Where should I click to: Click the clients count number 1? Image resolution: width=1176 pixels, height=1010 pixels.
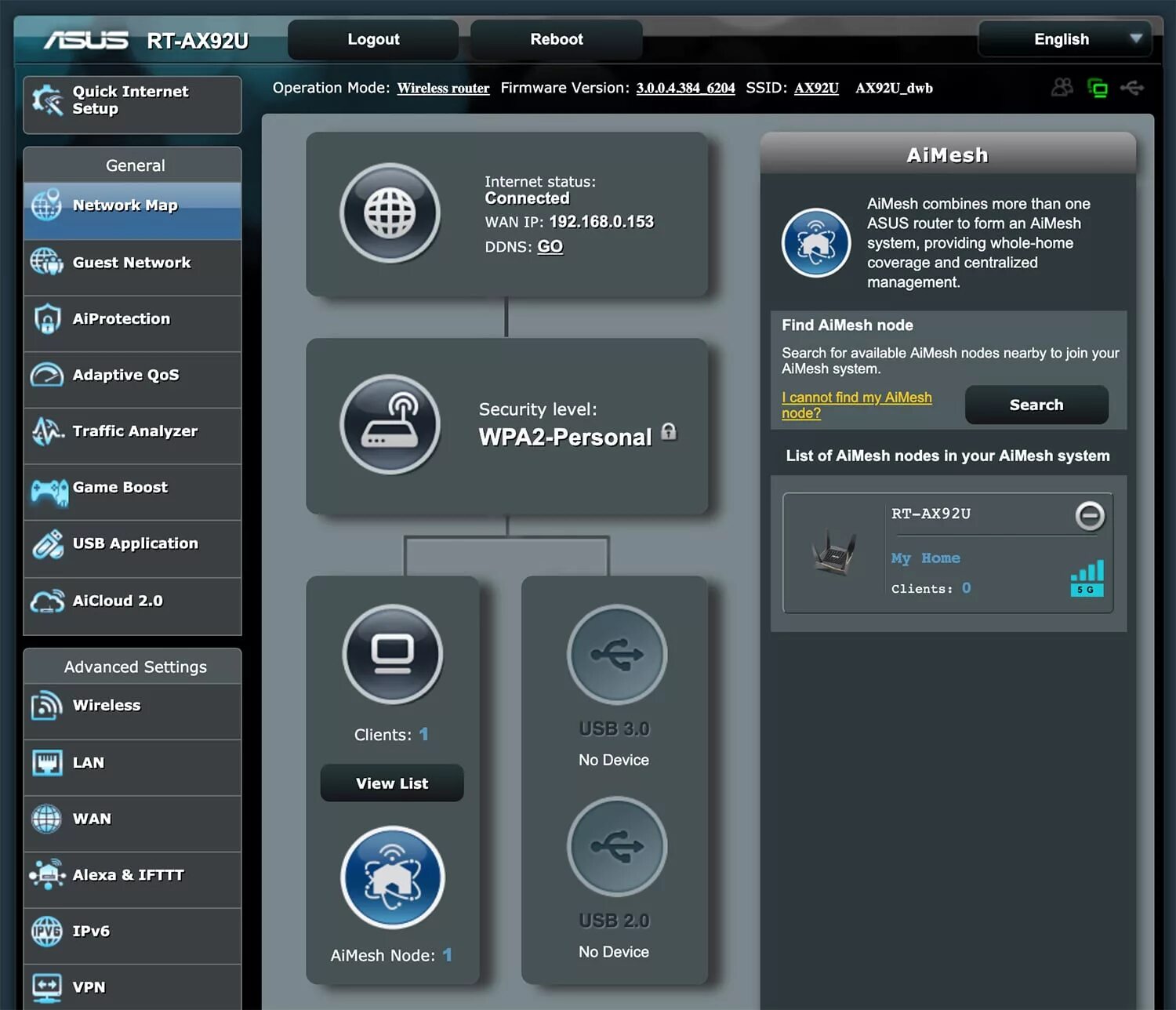(423, 734)
